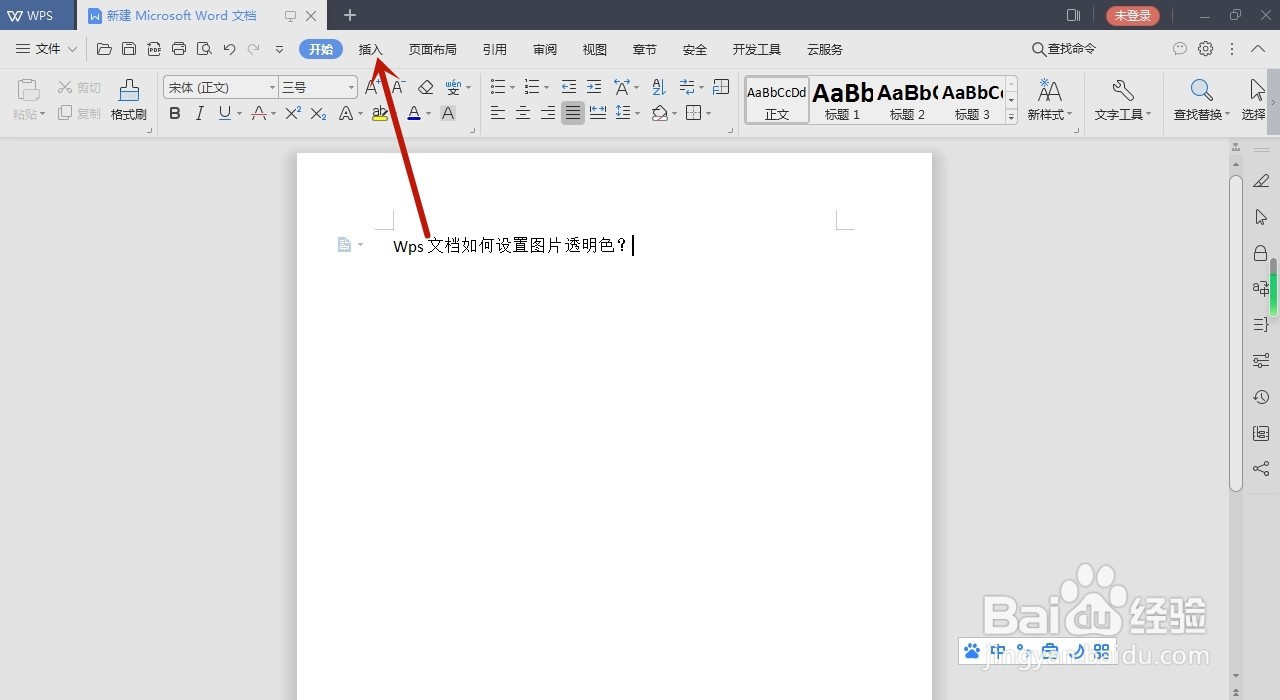
Task: Apply font color A button
Action: pyautogui.click(x=414, y=114)
